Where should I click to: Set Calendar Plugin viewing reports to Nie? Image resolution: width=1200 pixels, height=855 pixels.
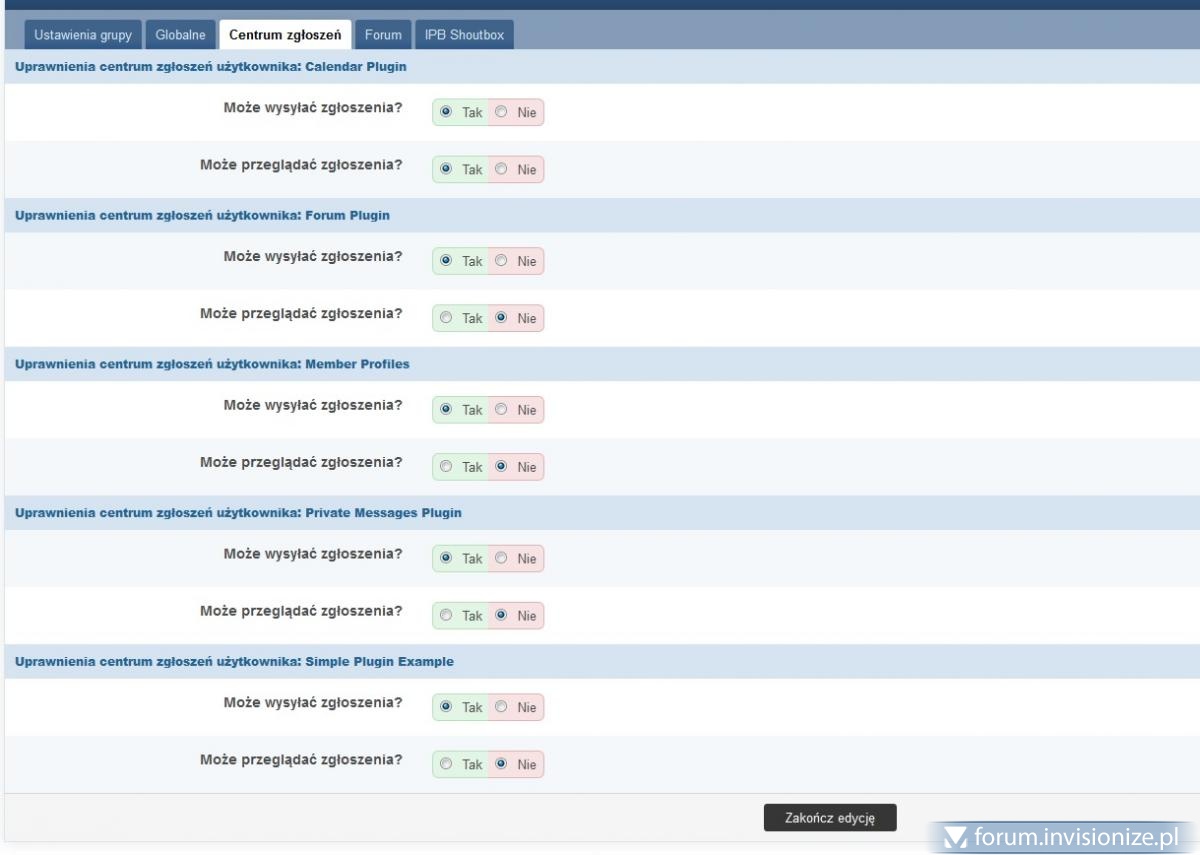tap(501, 170)
